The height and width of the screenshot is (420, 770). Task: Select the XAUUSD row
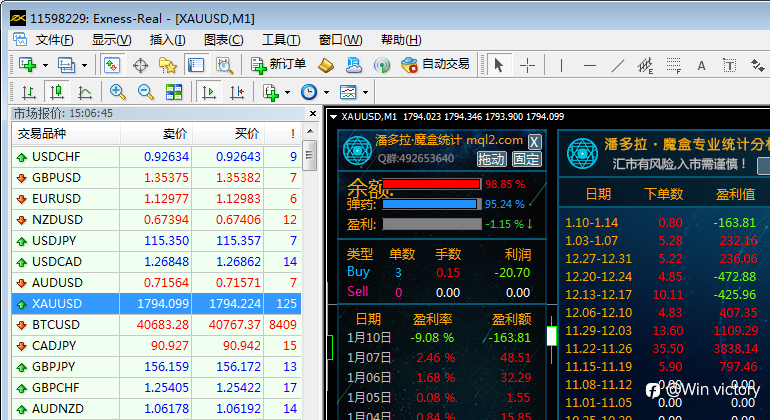(x=157, y=304)
